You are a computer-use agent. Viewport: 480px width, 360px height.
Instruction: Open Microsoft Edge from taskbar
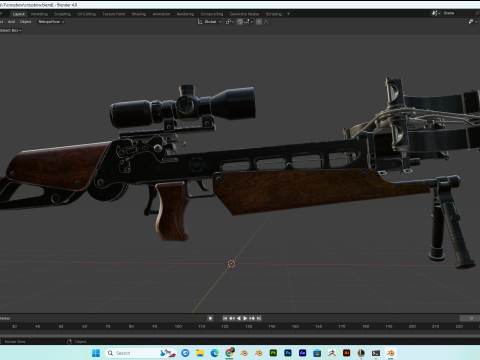click(x=214, y=353)
